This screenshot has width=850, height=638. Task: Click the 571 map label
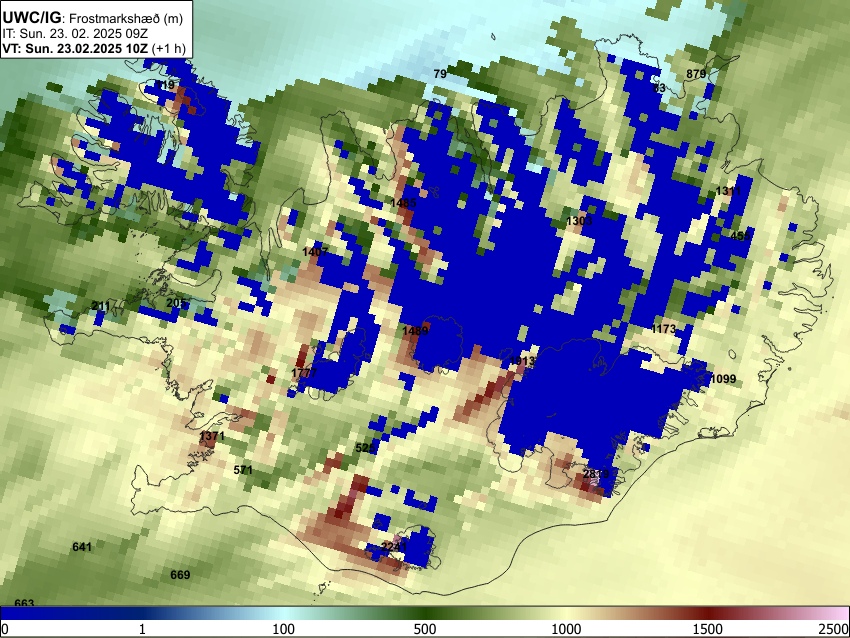[x=243, y=470]
